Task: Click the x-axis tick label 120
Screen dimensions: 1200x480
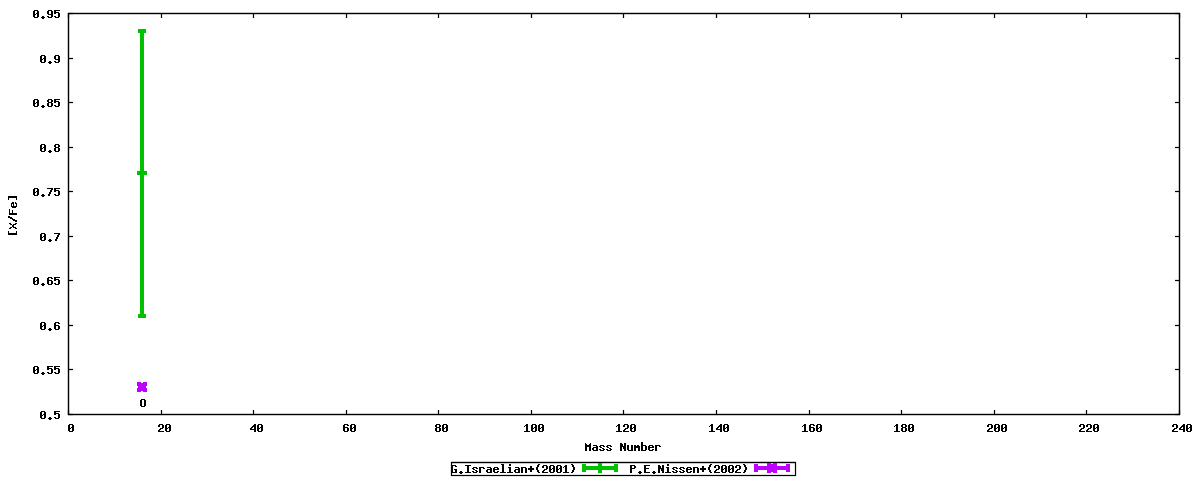Action: pyautogui.click(x=623, y=428)
